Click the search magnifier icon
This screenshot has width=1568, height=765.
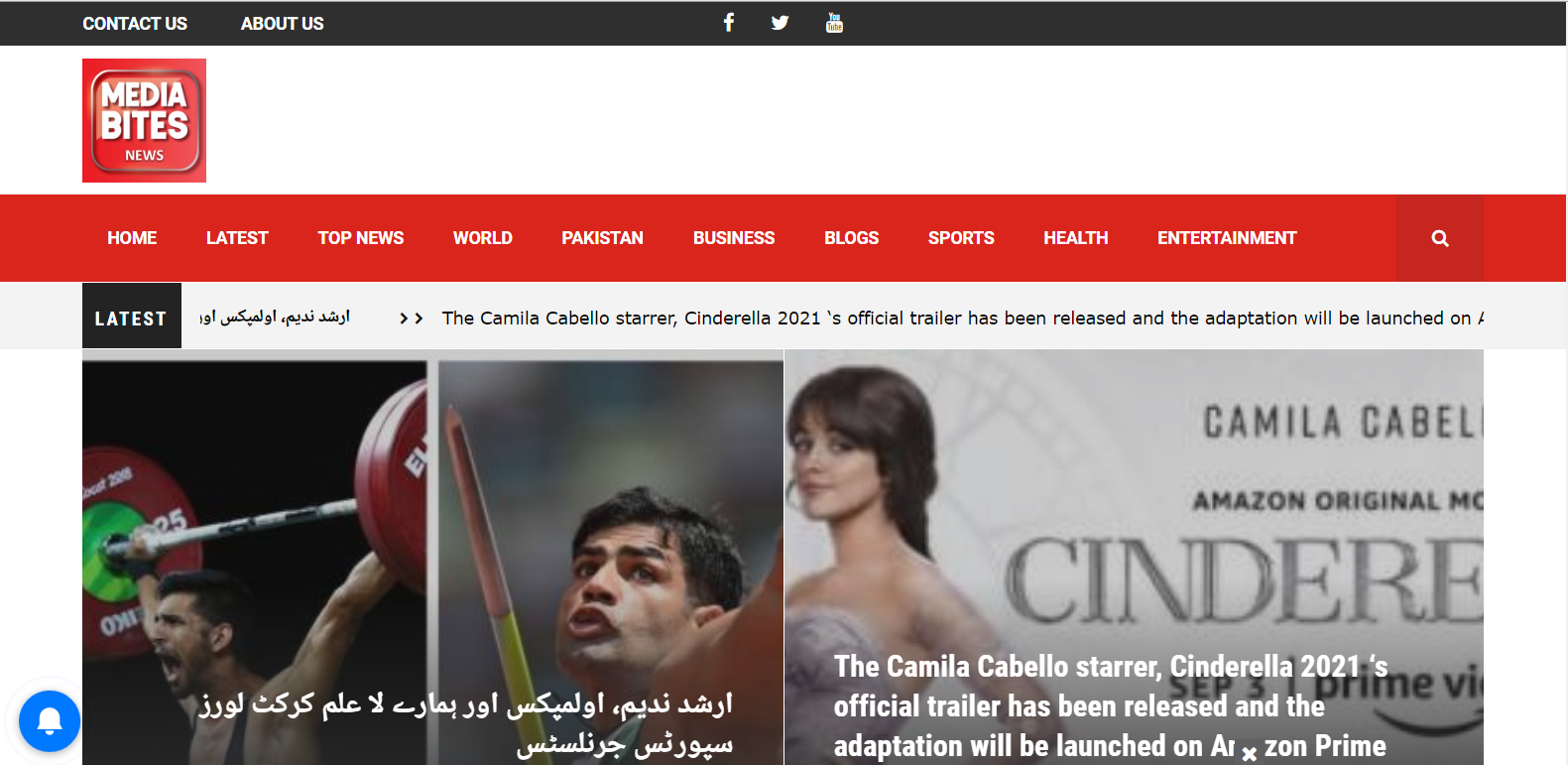pos(1440,238)
